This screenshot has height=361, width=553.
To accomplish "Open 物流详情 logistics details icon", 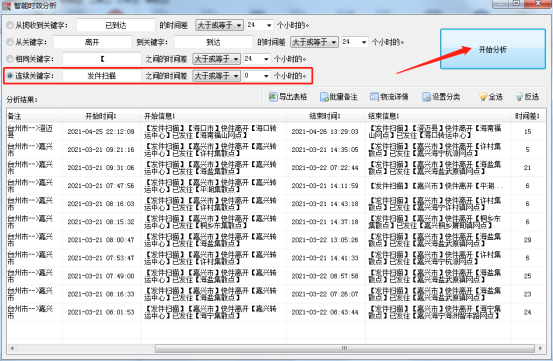I will pyautogui.click(x=374, y=97).
